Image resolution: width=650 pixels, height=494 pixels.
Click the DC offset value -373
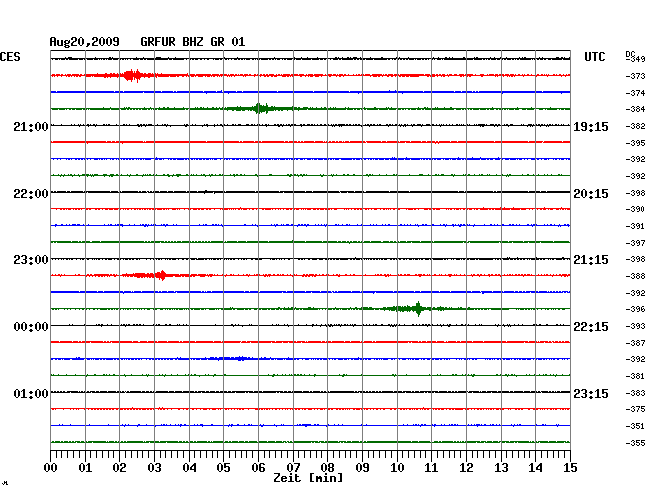click(x=635, y=76)
